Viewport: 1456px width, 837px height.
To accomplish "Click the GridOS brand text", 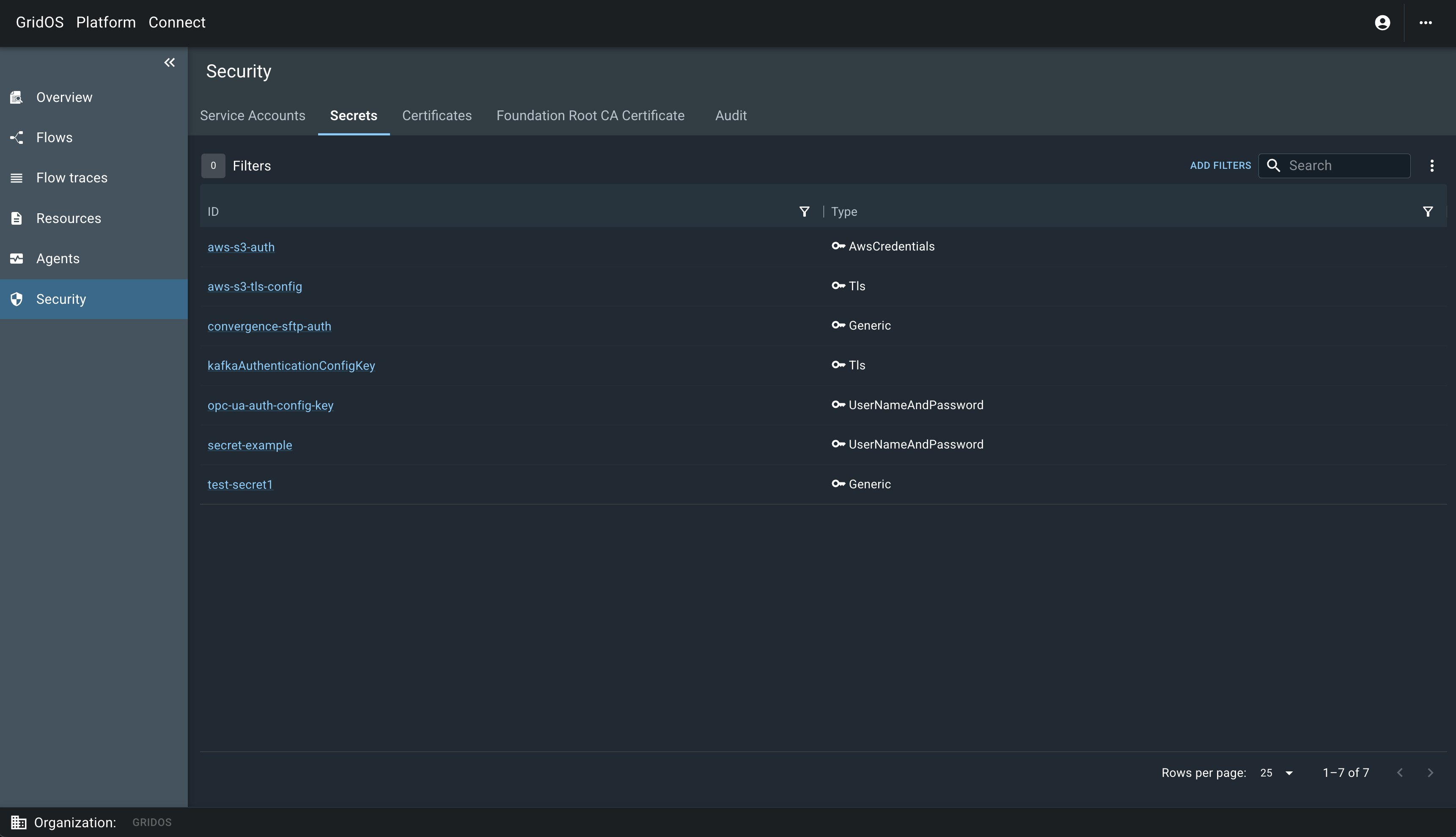I will click(40, 22).
